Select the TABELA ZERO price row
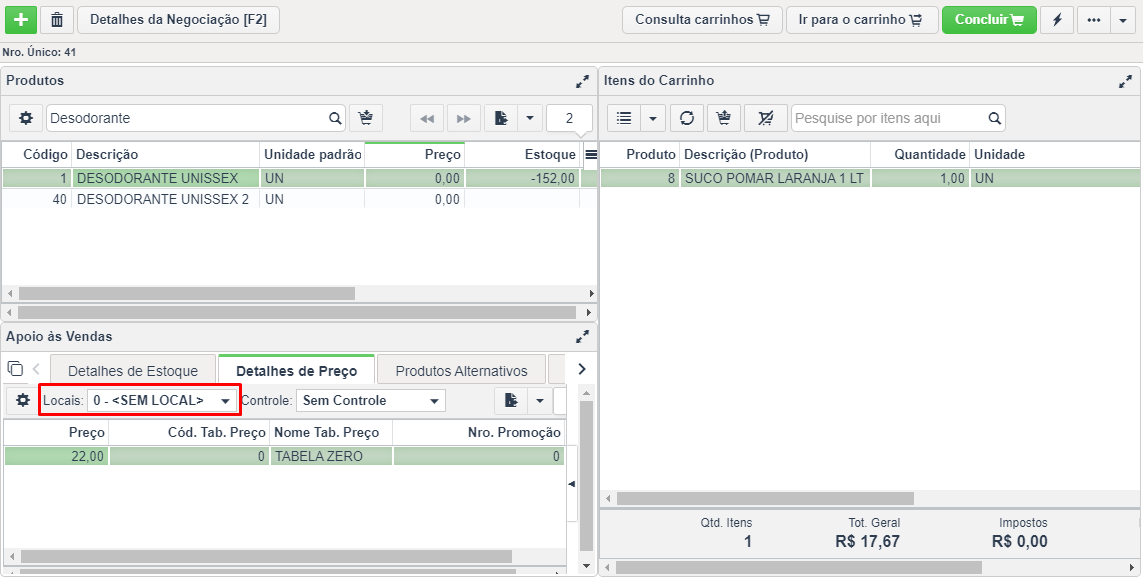Viewport: 1143px width, 578px height. pyautogui.click(x=284, y=456)
